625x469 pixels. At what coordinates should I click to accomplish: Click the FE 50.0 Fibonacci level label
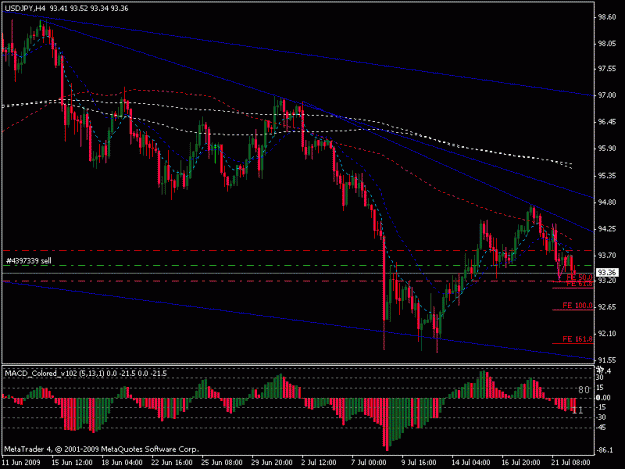580,277
